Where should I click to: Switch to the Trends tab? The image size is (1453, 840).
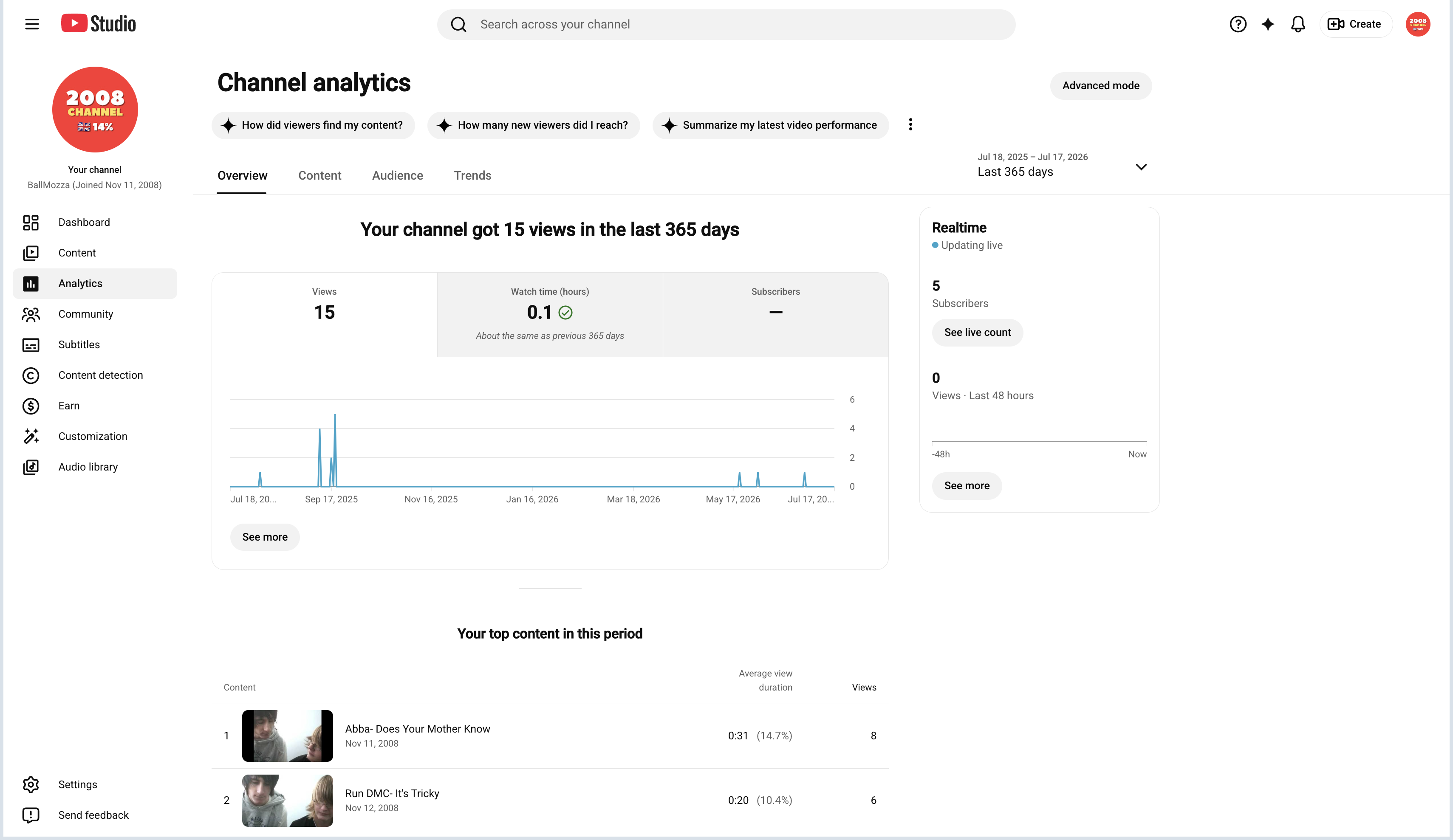point(472,175)
